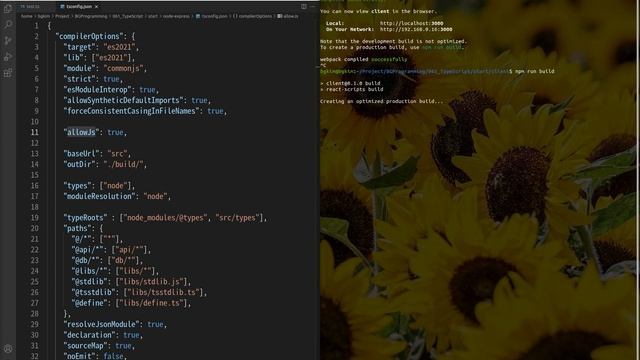Click the "libs/define.ts" value
The height and width of the screenshot is (360, 640).
[x=151, y=303]
